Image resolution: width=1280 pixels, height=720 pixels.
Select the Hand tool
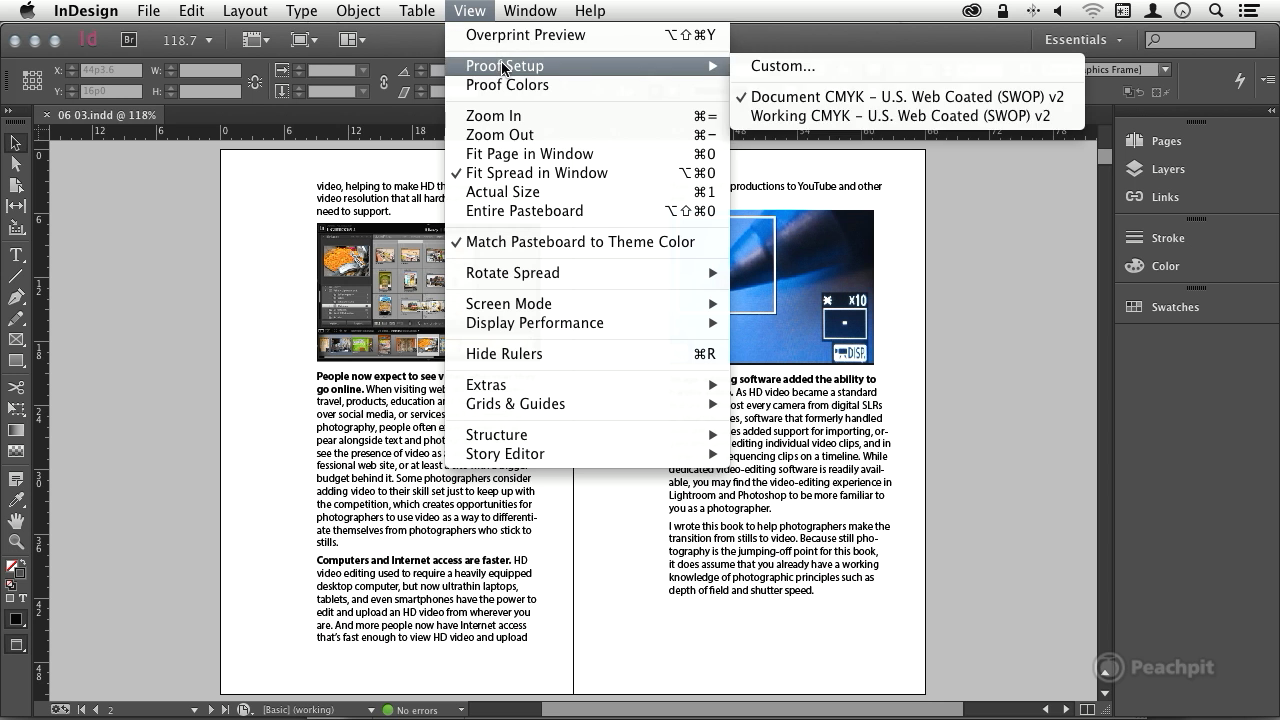pyautogui.click(x=16, y=521)
